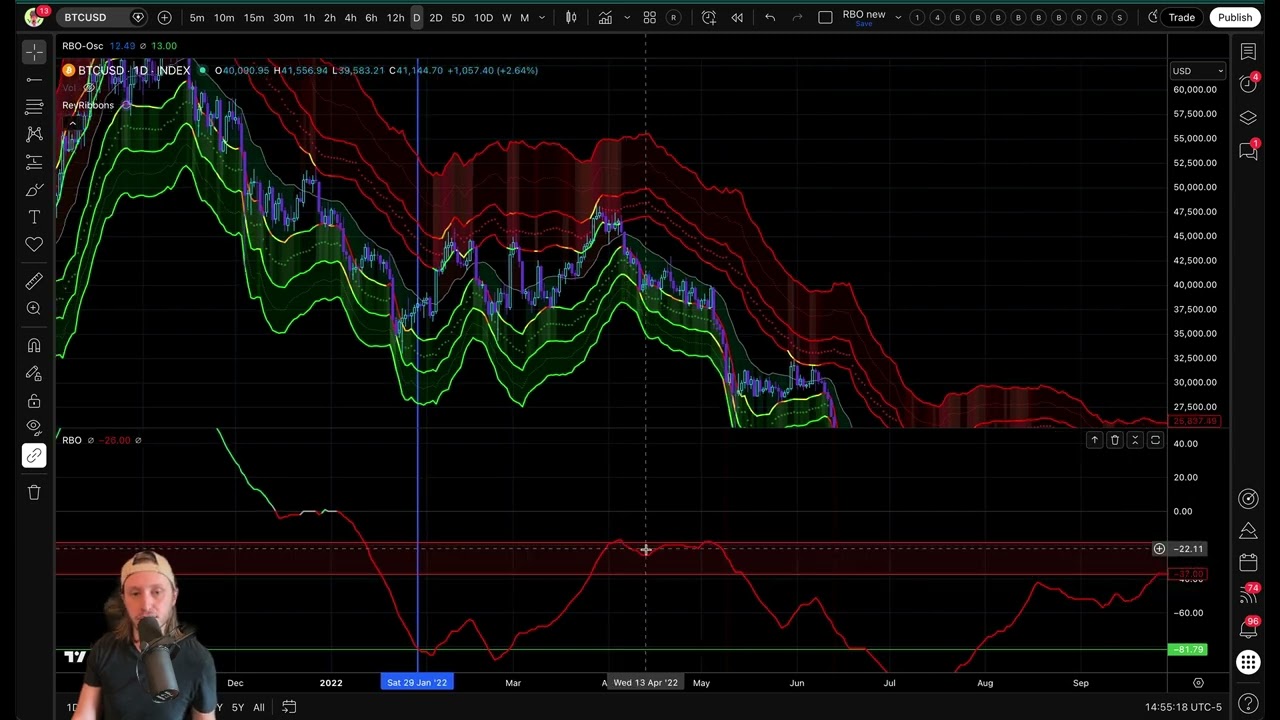Viewport: 1280px width, 720px height.
Task: Open the Fibonacci tools in left sidebar
Action: coord(34,107)
